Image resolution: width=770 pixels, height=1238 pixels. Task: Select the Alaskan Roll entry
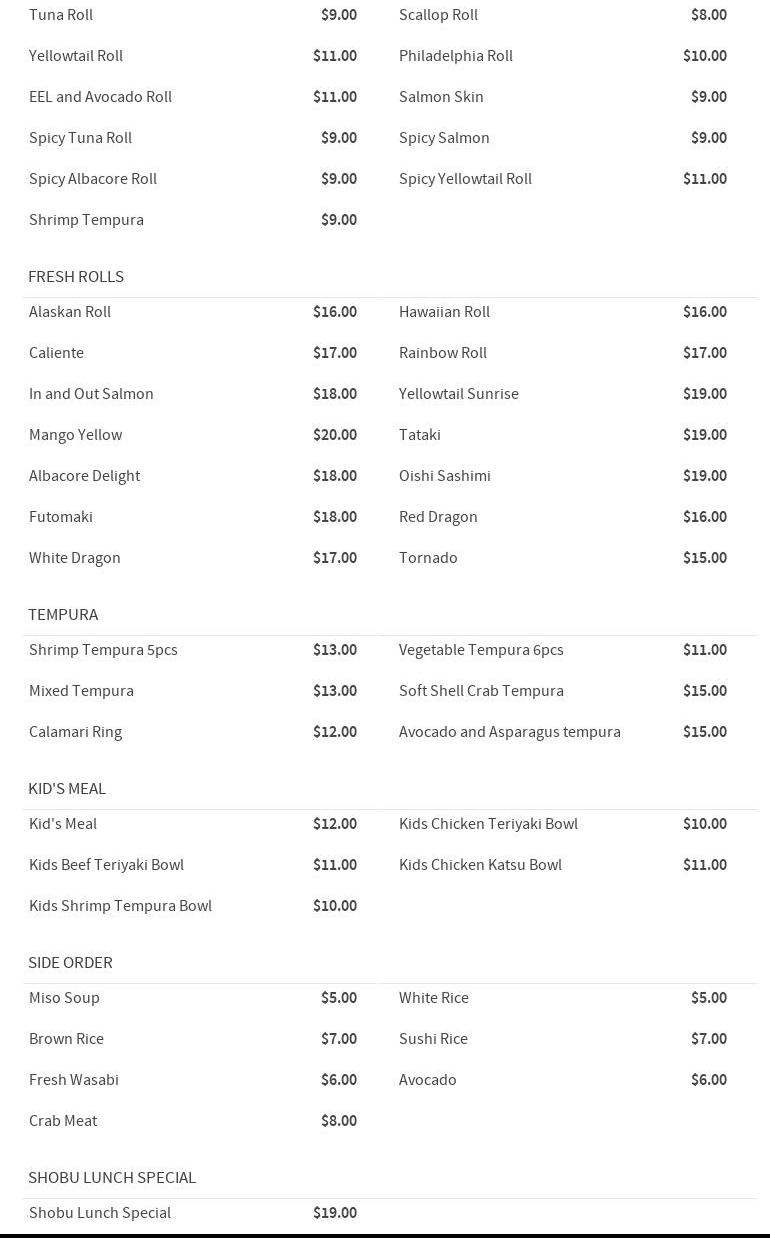[x=70, y=312]
